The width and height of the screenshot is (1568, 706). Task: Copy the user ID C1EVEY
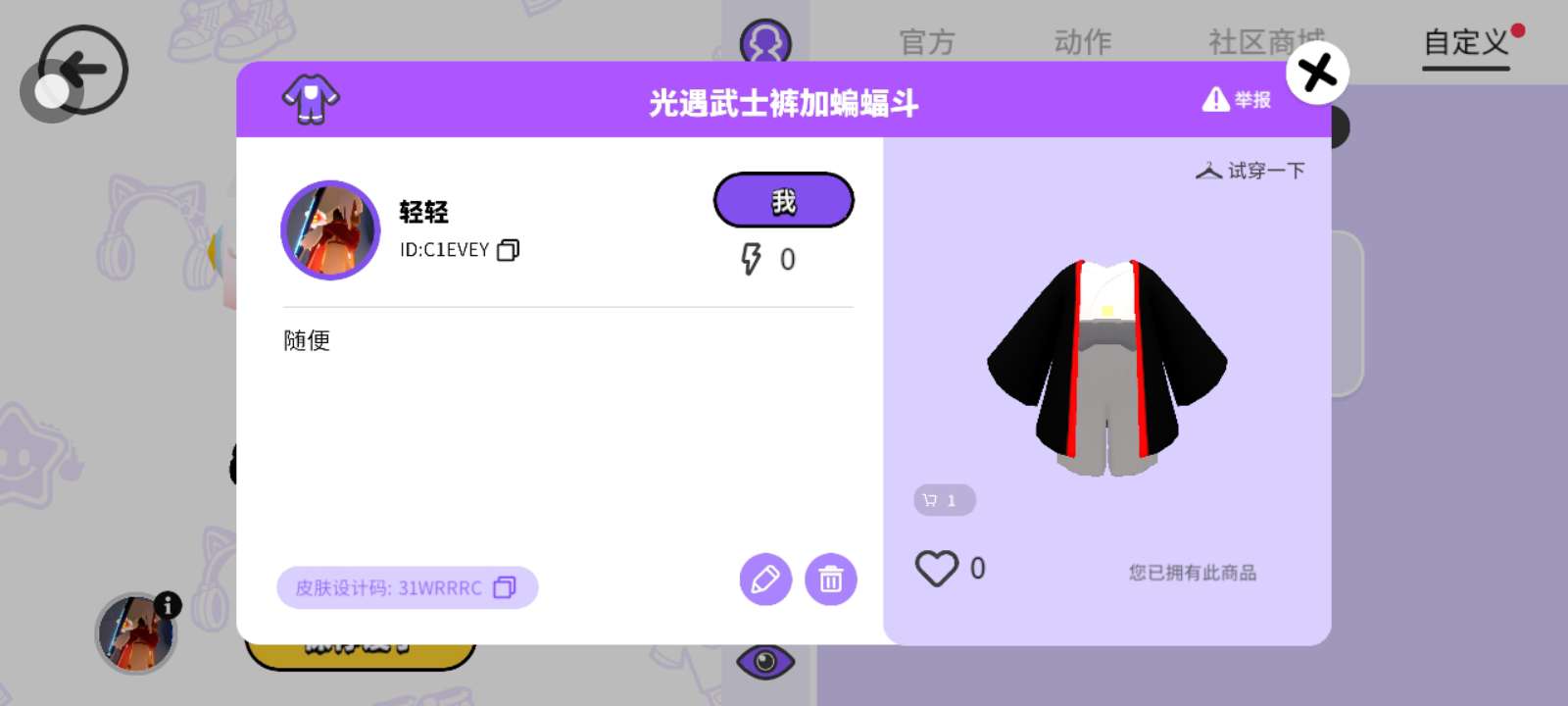508,250
